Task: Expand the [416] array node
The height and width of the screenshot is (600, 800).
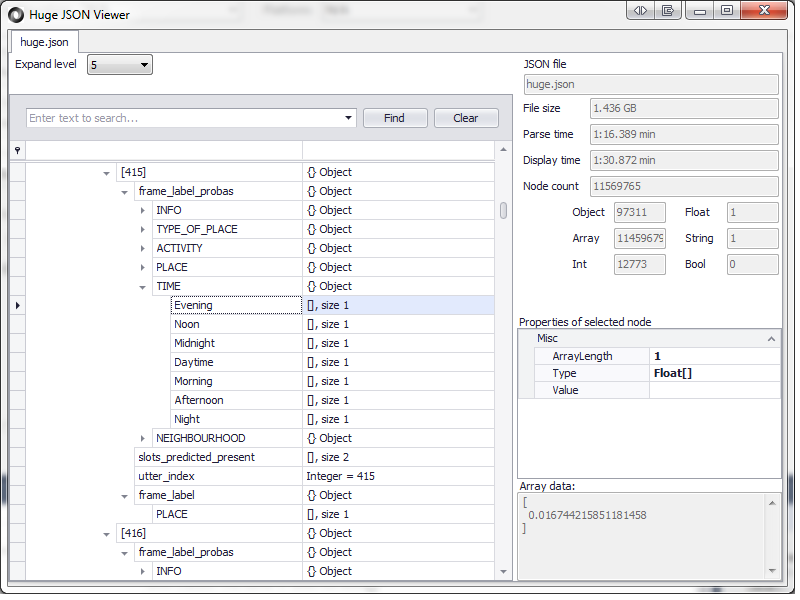Action: click(107, 533)
